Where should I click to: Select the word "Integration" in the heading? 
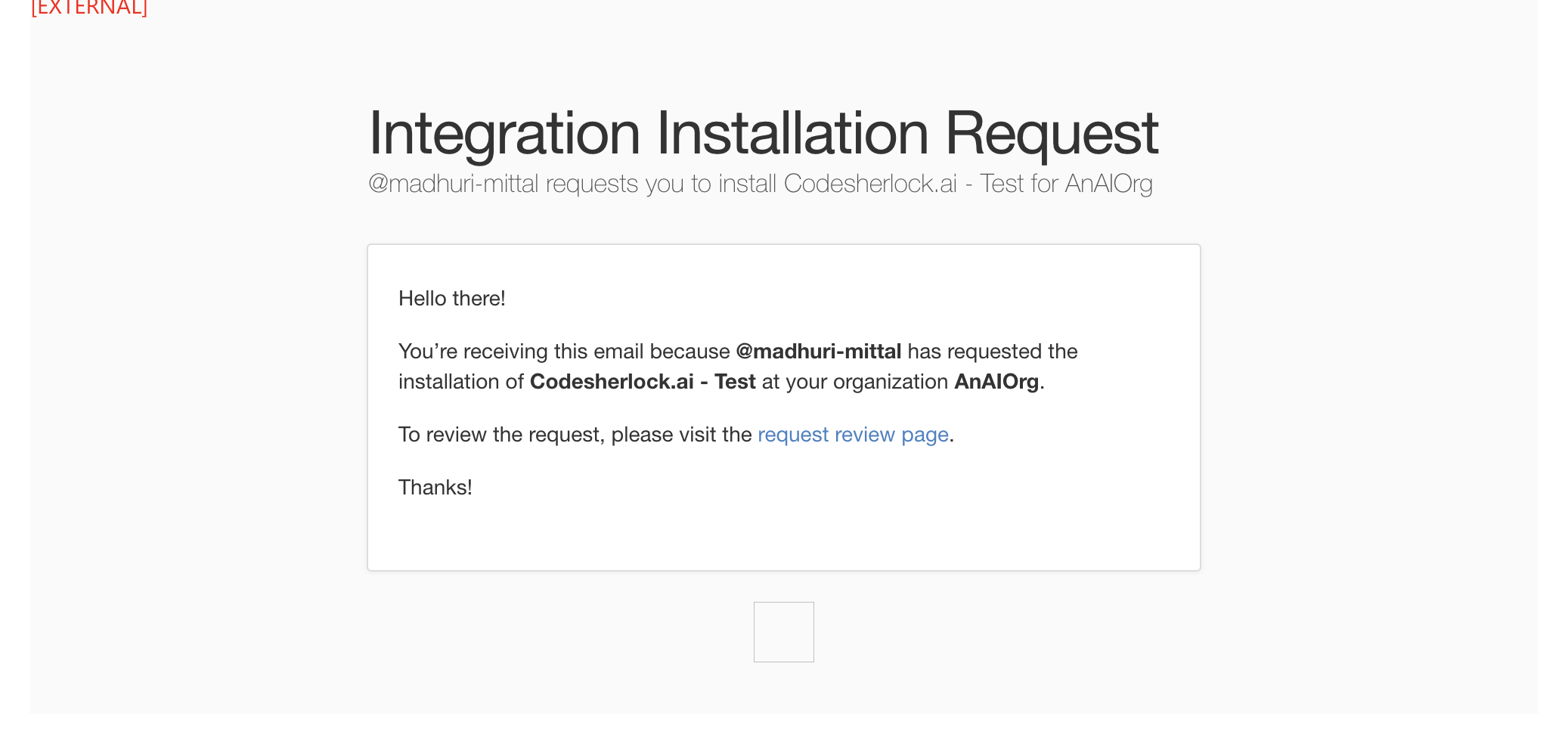tap(504, 134)
